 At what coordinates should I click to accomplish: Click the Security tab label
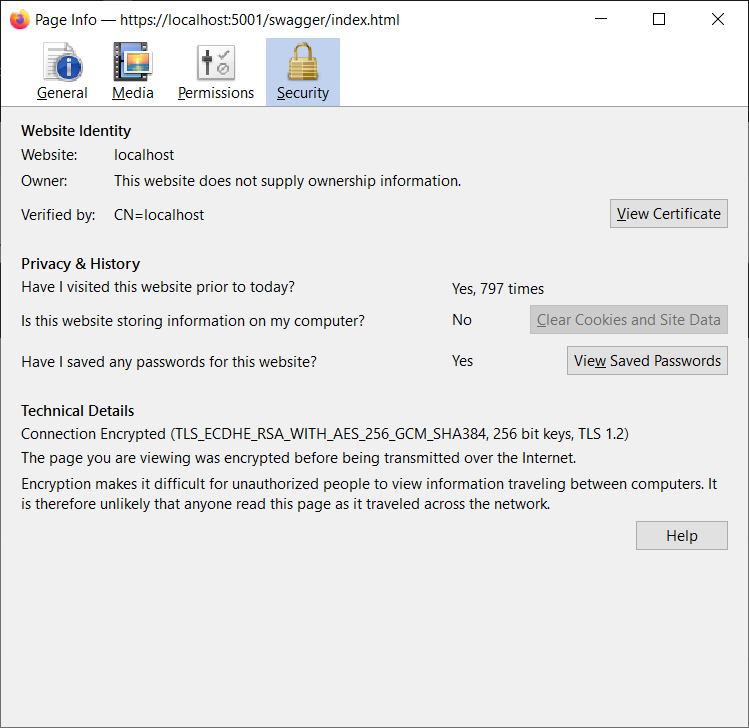point(303,93)
